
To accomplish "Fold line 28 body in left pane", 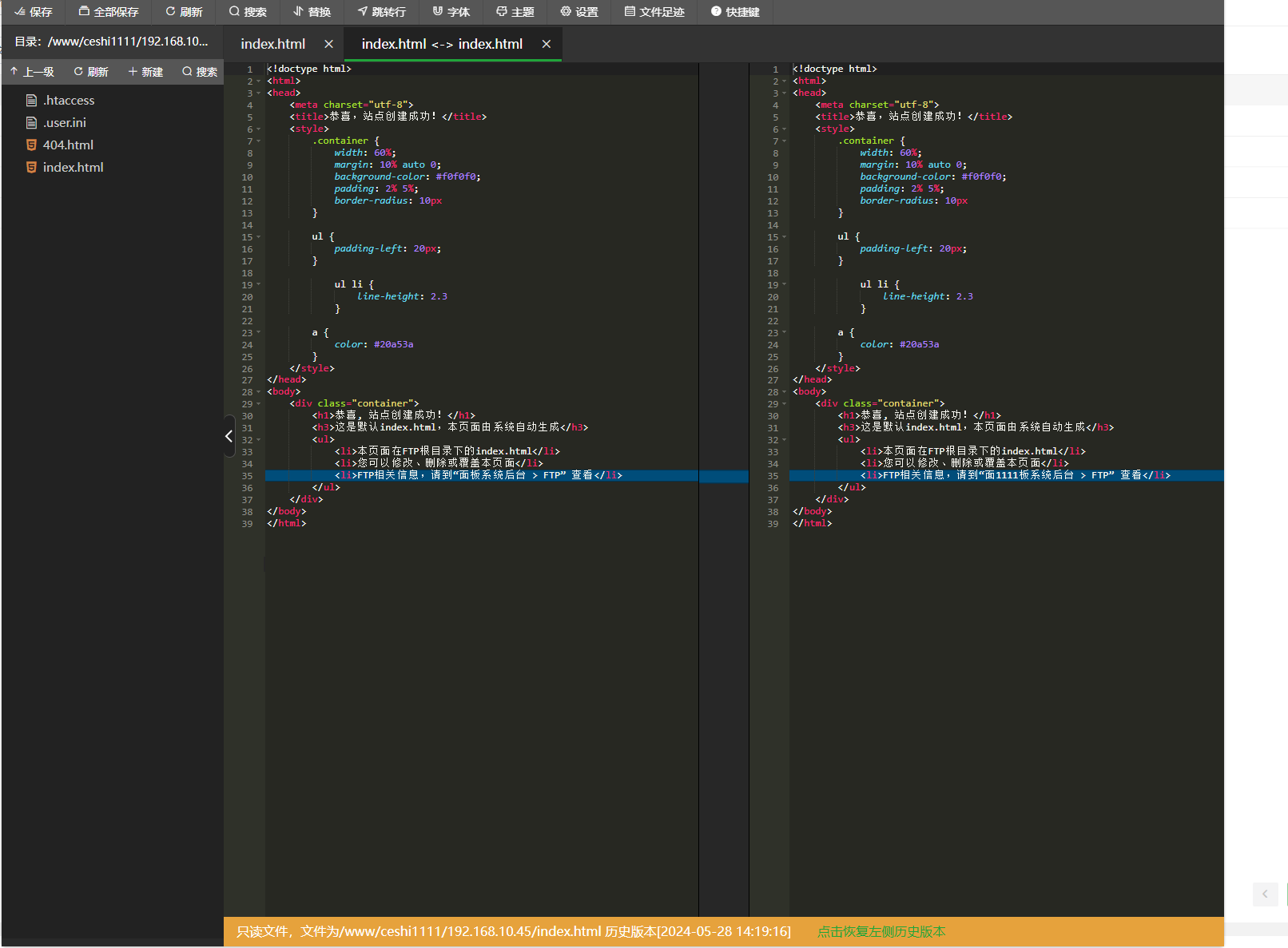I will (259, 392).
